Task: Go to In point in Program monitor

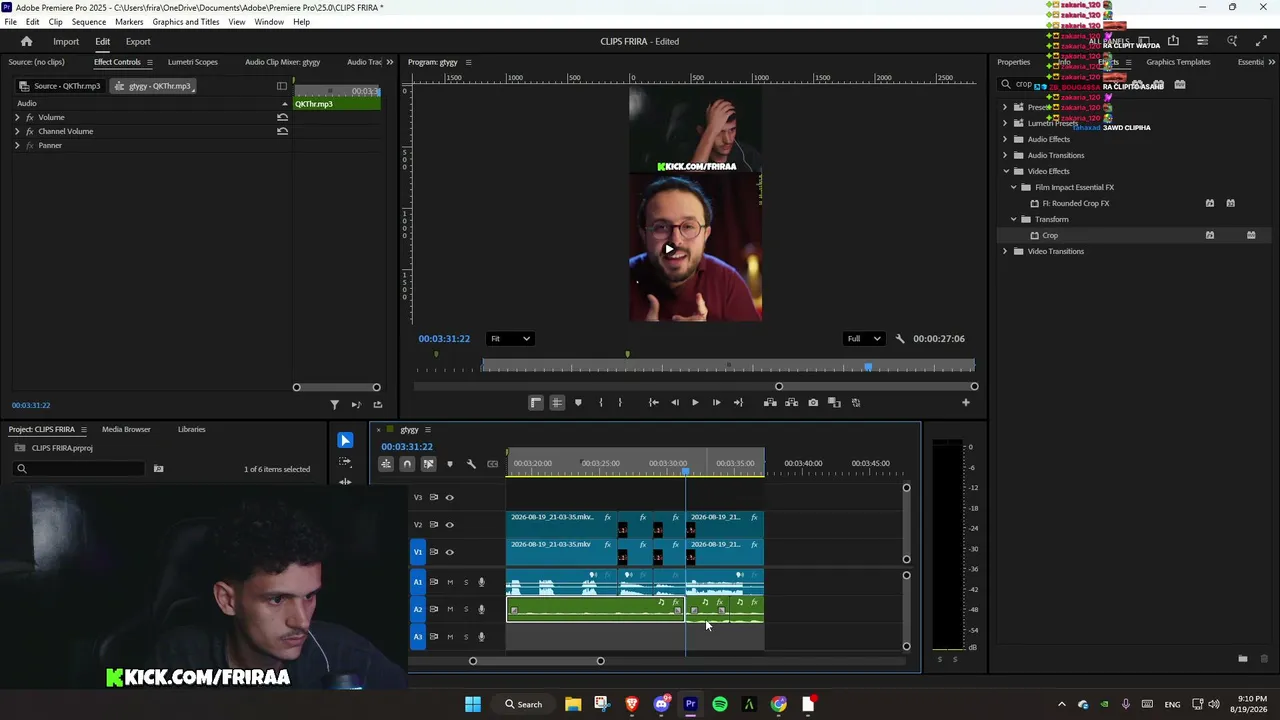Action: pyautogui.click(x=653, y=403)
